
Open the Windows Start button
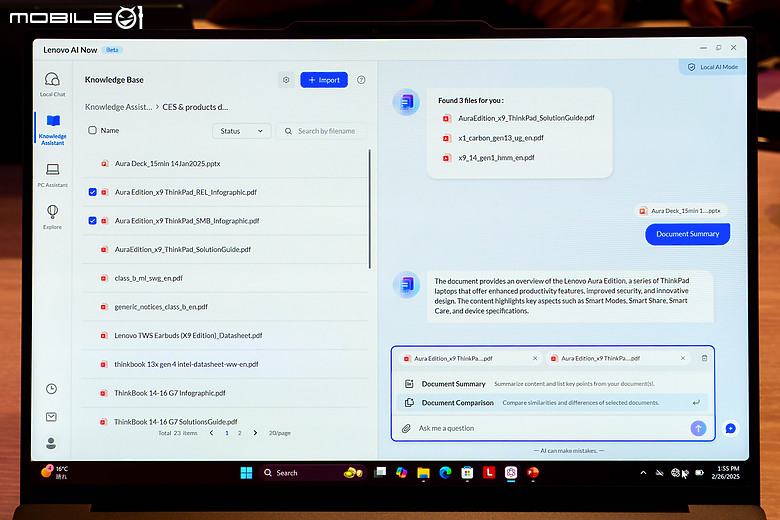(246, 473)
